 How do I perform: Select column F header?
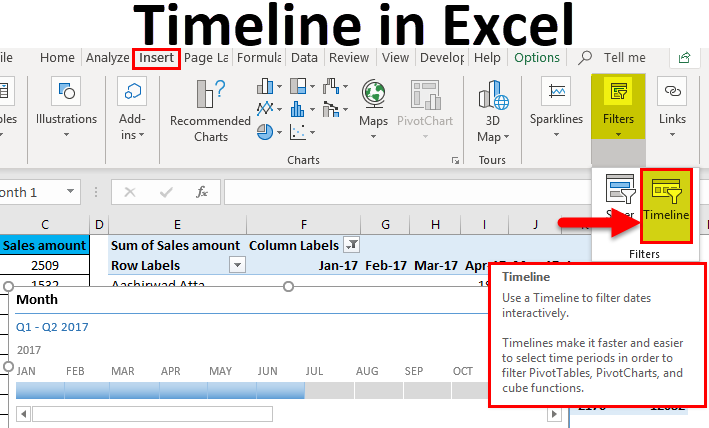click(x=303, y=225)
